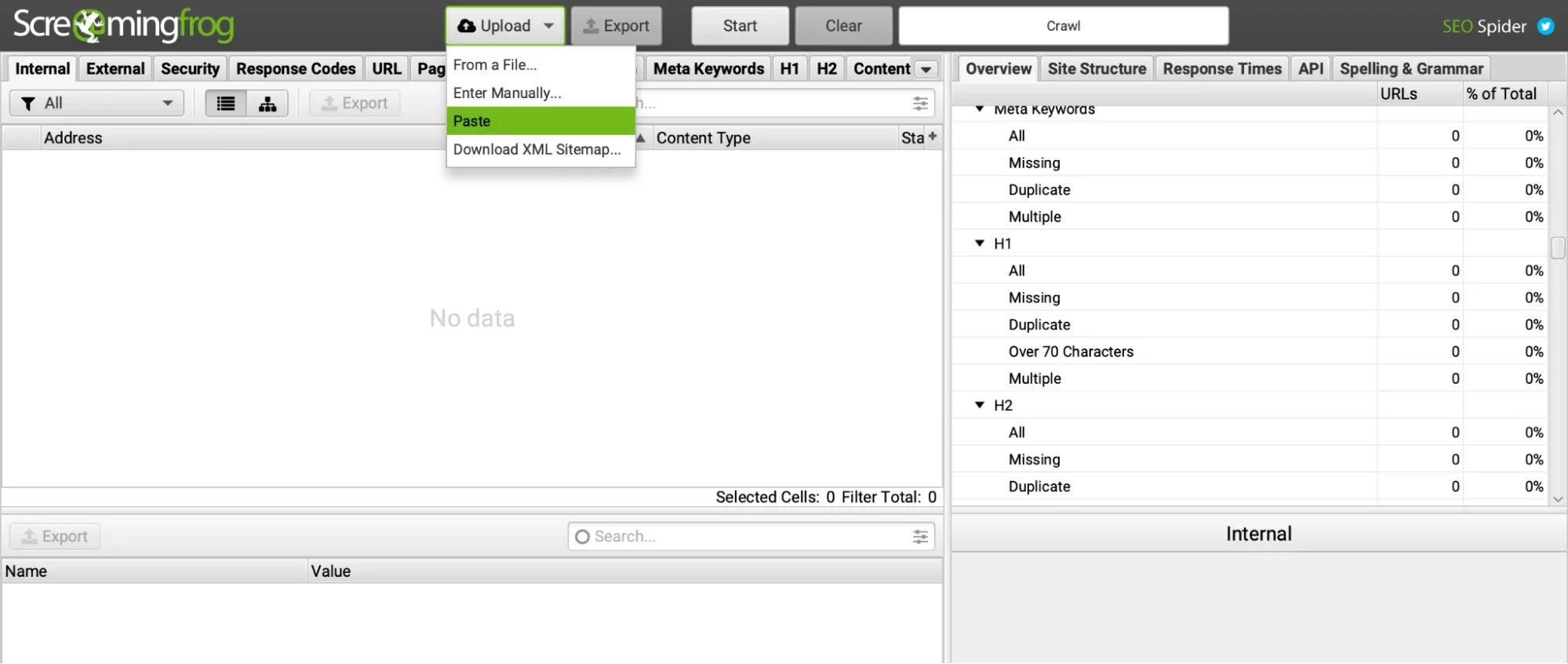Open the Site Structure tab
Viewport: 1568px width, 664px height.
click(x=1097, y=69)
